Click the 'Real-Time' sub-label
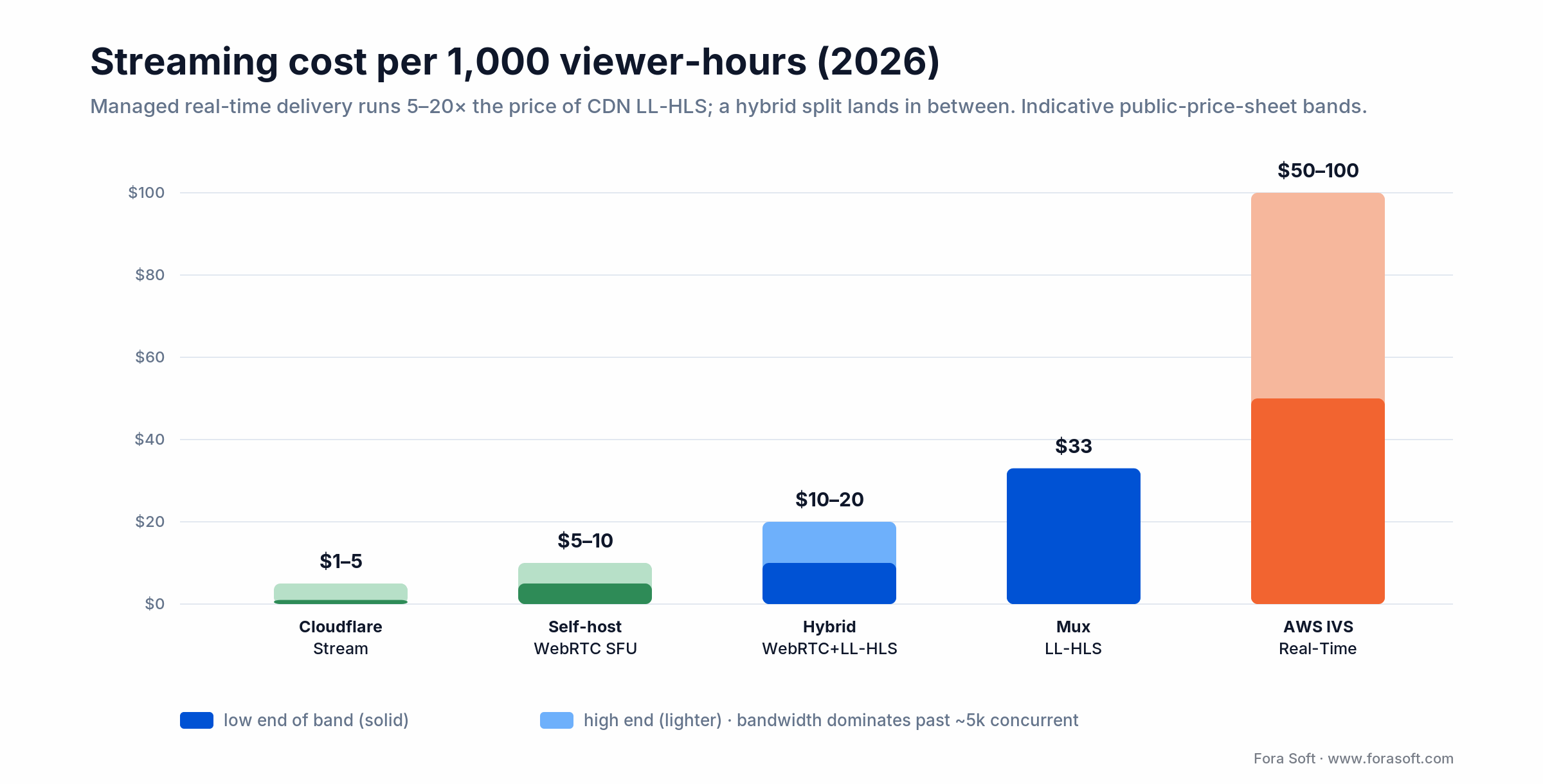 coord(1318,648)
